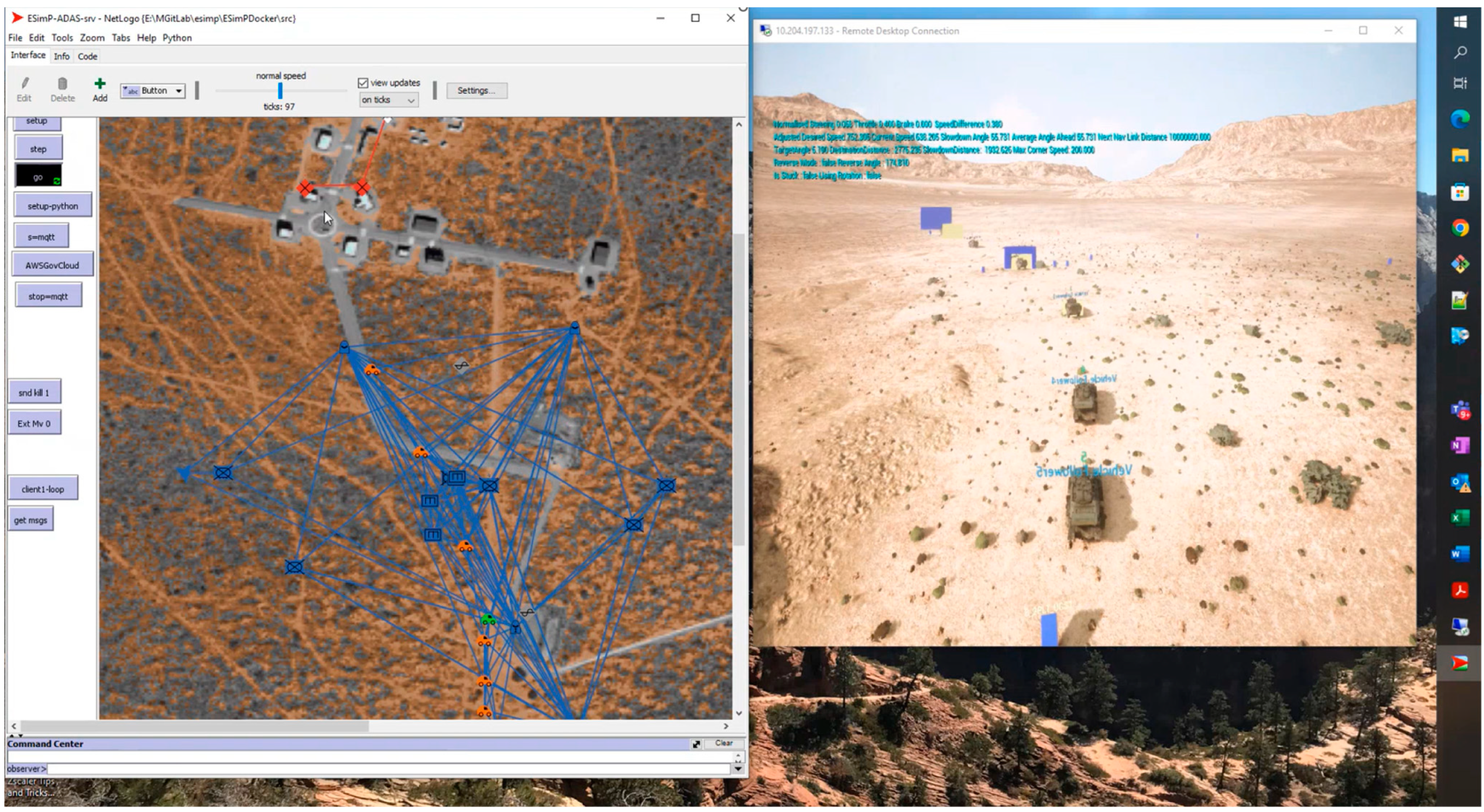Click the green plus Add icon
The width and height of the screenshot is (1484, 812).
[x=100, y=84]
